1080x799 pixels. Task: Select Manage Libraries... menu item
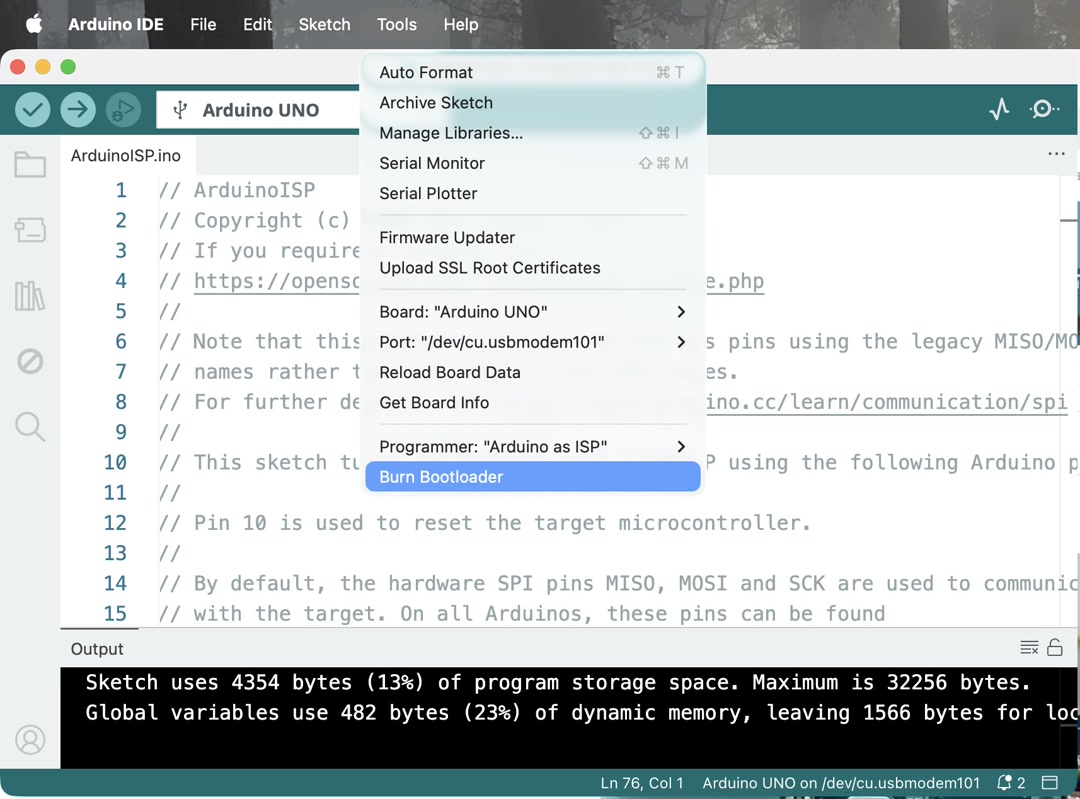[x=533, y=133]
